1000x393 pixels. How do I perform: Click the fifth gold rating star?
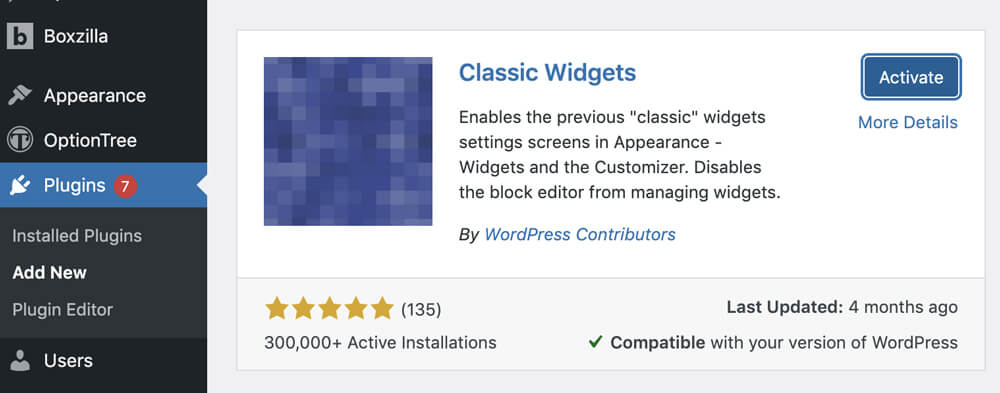tap(382, 309)
